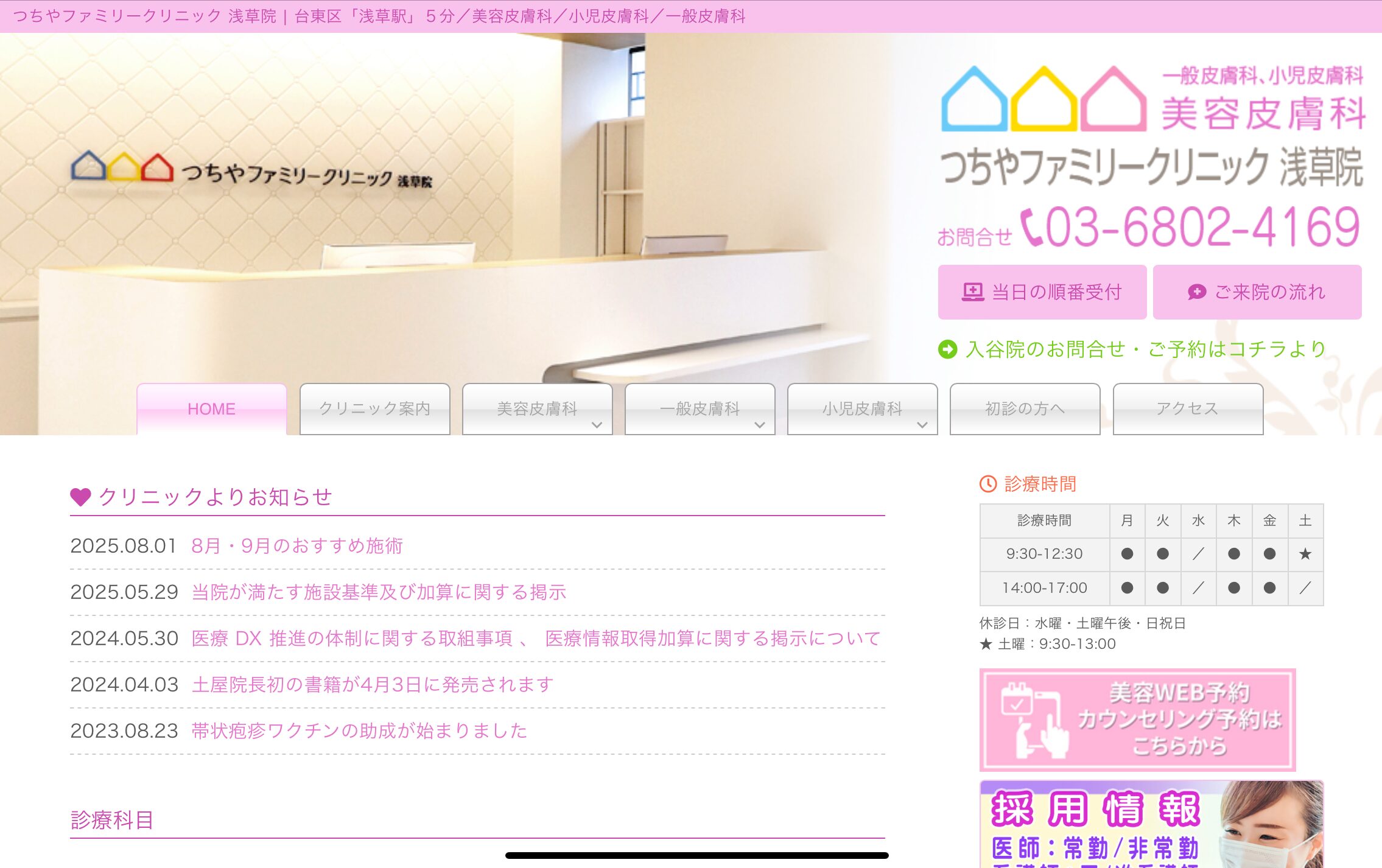Open the 初診の方へ tab
This screenshot has height=868, width=1382.
coord(1025,408)
